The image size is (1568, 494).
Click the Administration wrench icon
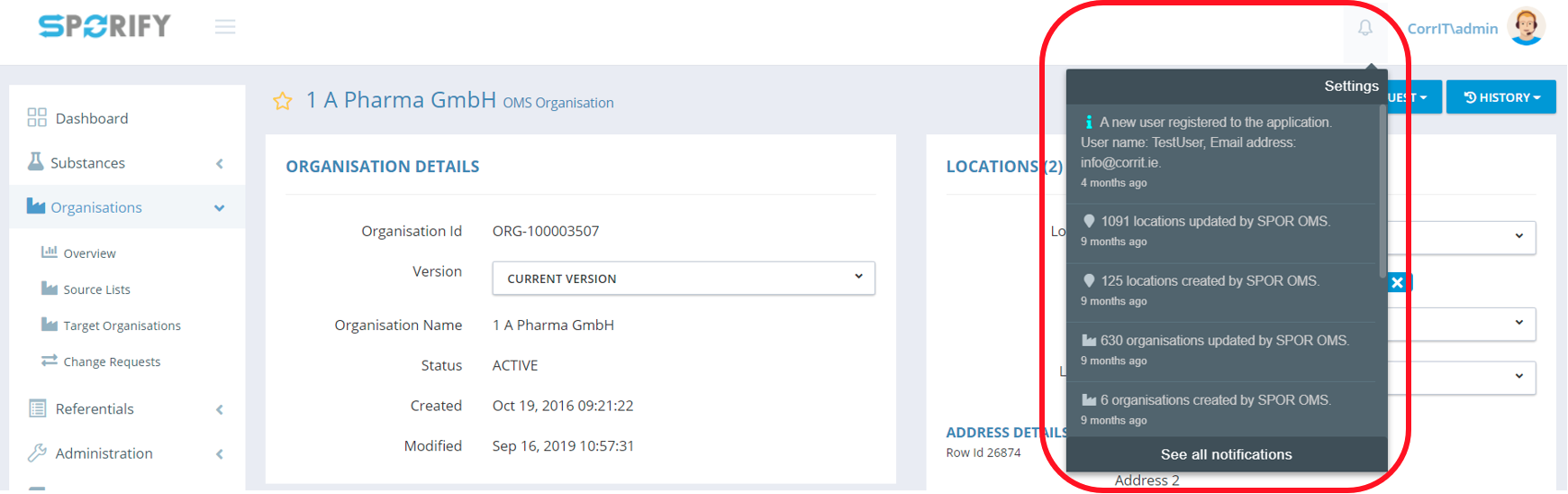point(37,453)
